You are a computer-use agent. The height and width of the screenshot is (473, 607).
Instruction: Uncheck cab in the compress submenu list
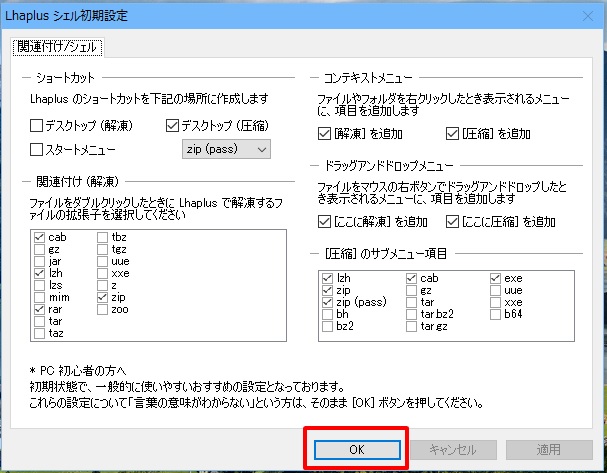412,278
